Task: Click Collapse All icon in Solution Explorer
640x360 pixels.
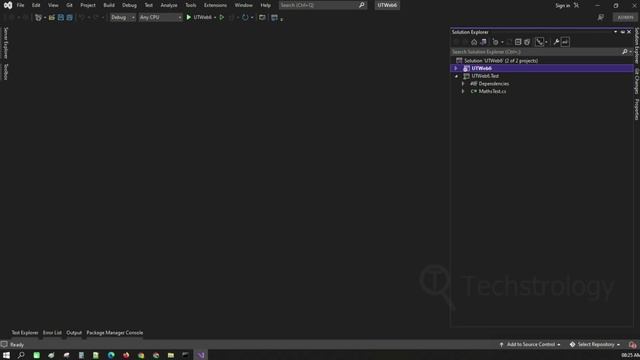Action: [518, 42]
